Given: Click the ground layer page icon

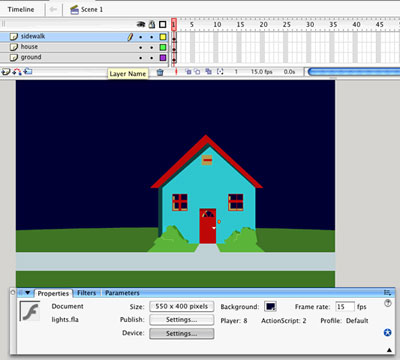Looking at the screenshot, I should (x=14, y=58).
